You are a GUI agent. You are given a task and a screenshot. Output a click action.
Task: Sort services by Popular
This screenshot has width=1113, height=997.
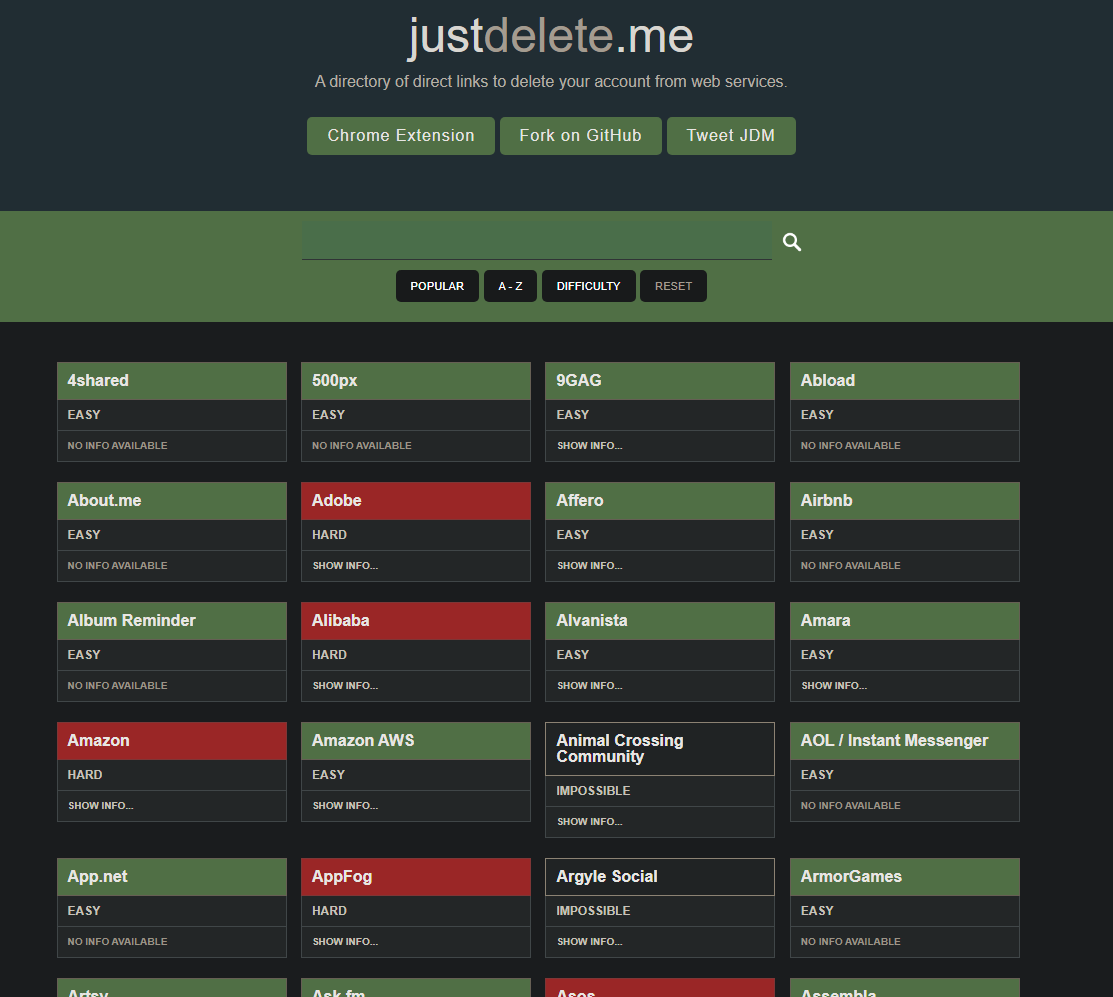[x=437, y=286]
